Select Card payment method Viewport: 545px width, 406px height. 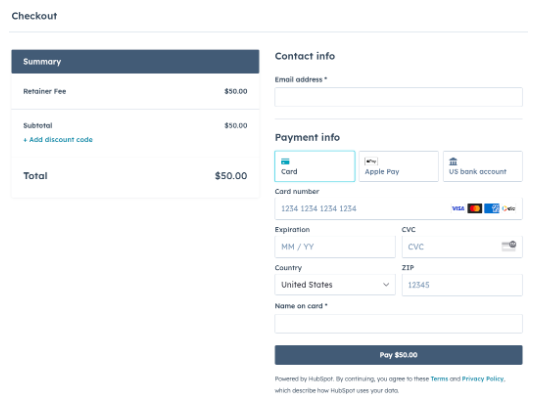coord(315,166)
